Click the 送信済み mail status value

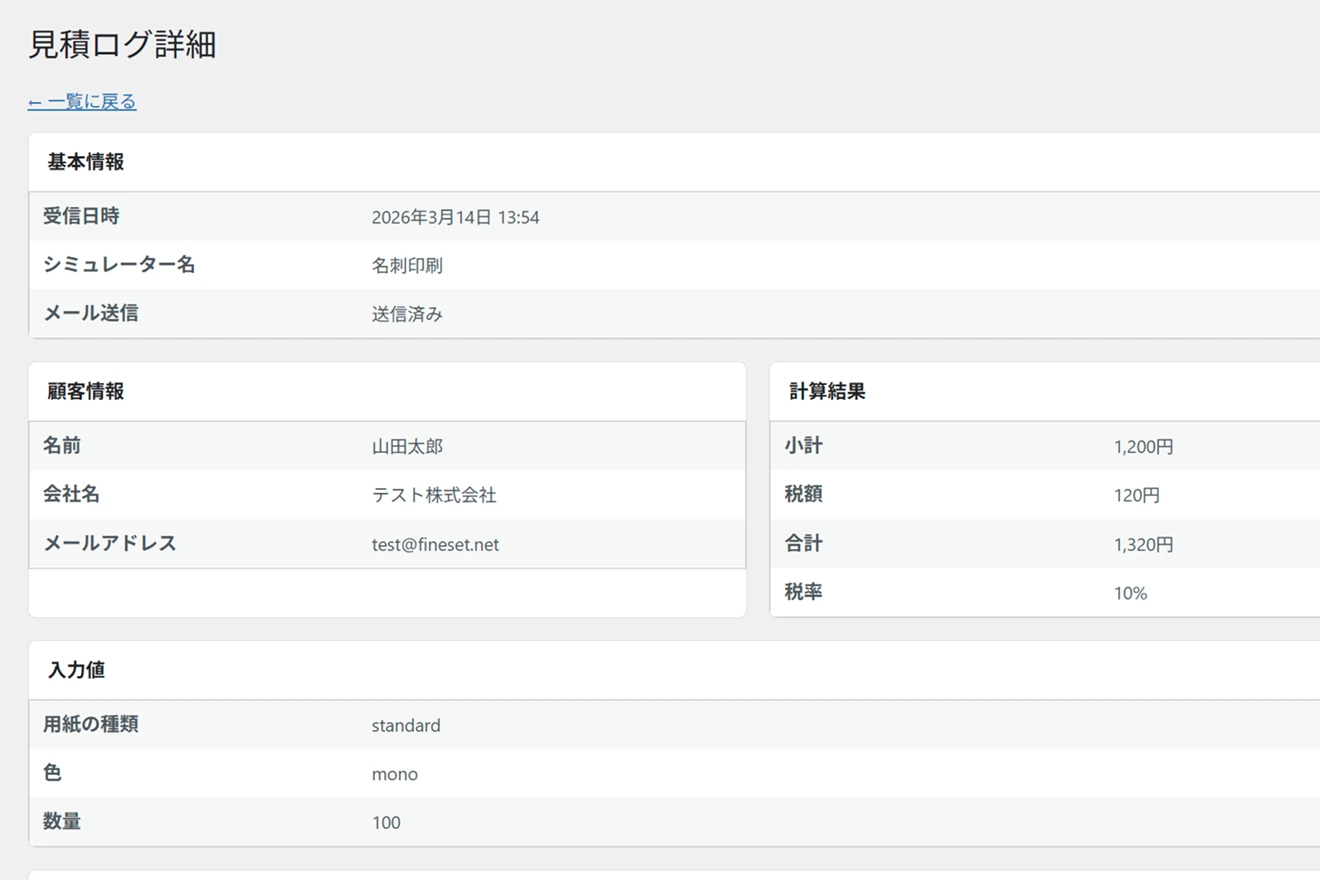(x=407, y=314)
